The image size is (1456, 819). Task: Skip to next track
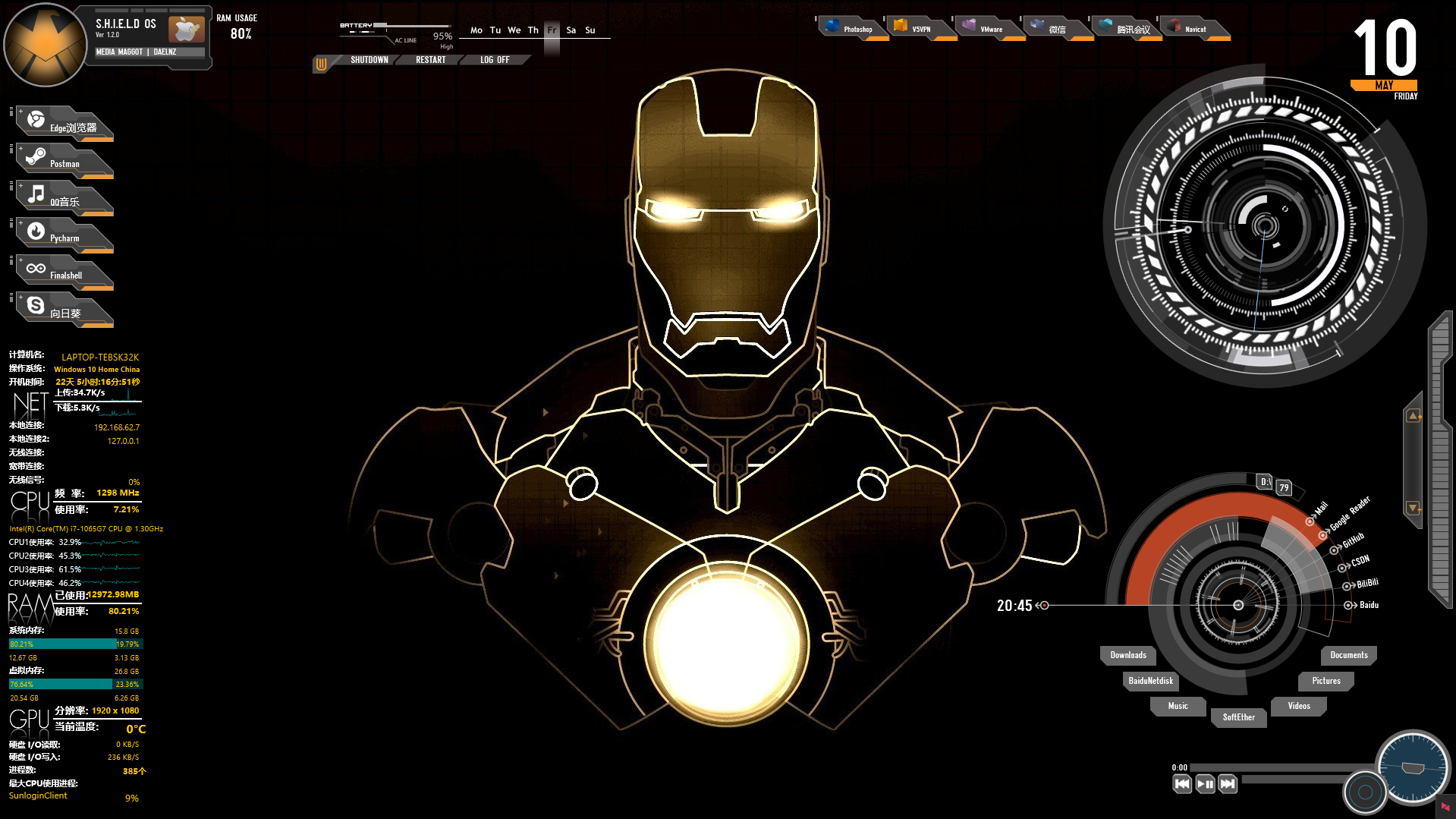1228,784
